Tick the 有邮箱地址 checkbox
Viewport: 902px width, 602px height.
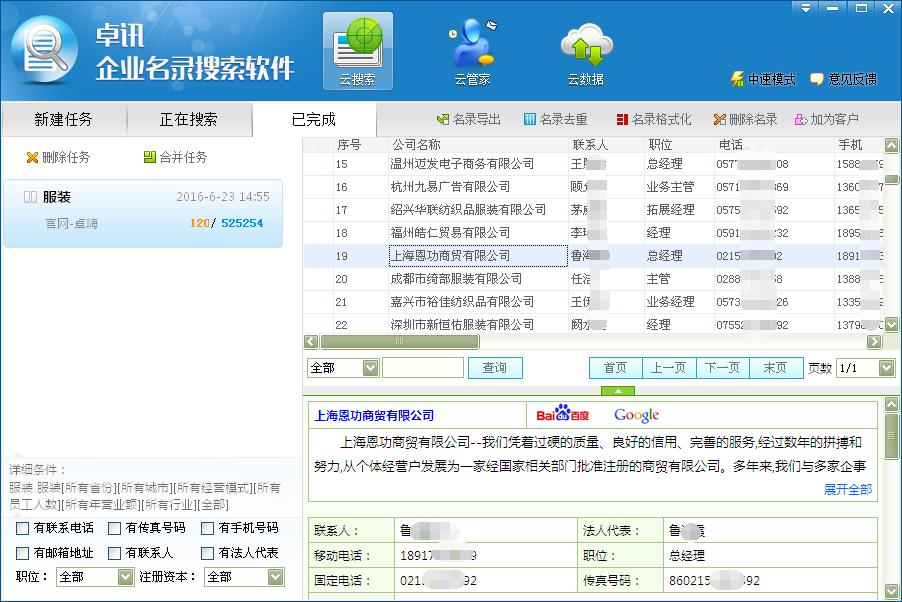23,553
